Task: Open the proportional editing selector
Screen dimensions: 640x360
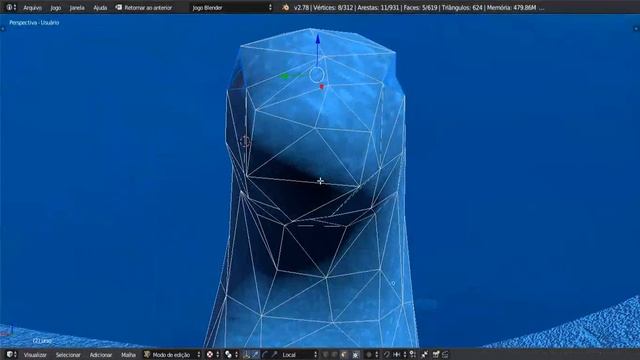Action: point(372,355)
